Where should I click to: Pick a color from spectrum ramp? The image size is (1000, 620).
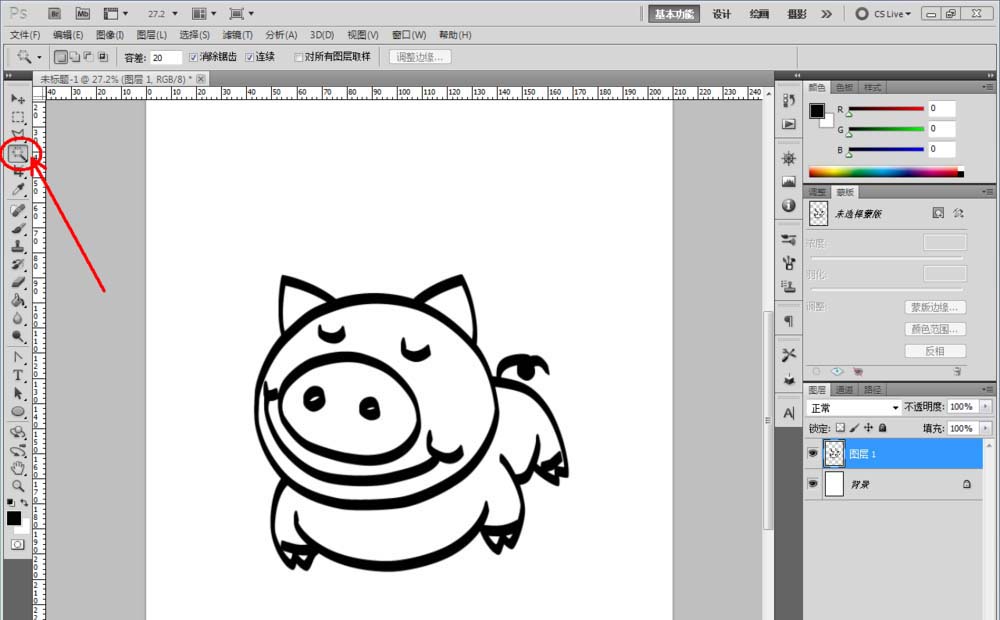click(886, 172)
